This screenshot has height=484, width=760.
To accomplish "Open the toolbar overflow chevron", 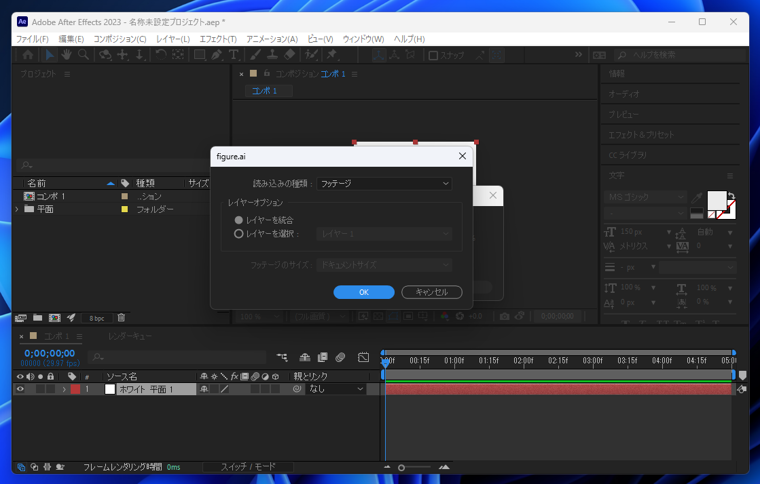I will coord(578,55).
